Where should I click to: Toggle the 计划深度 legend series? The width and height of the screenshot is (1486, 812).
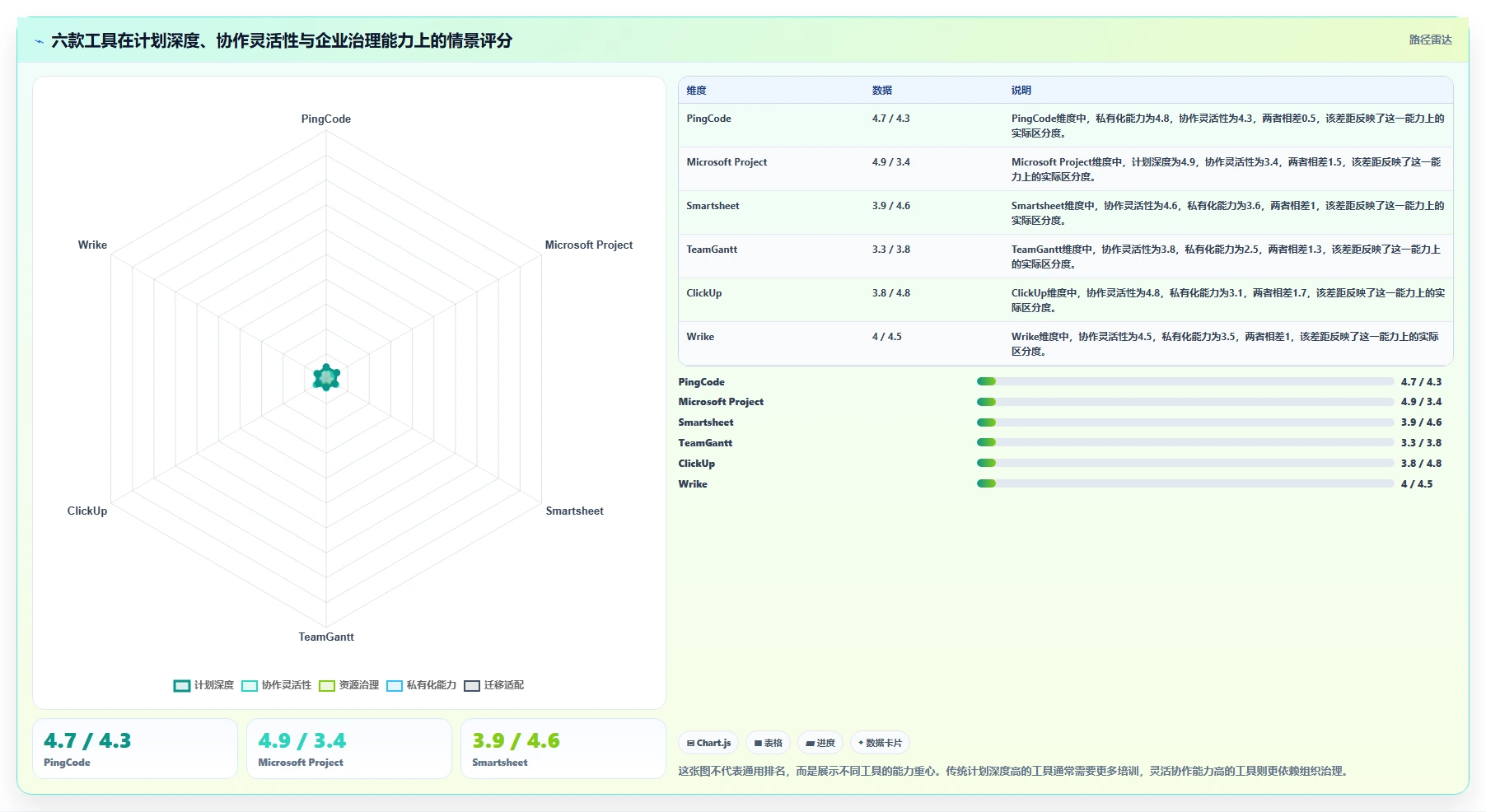203,685
